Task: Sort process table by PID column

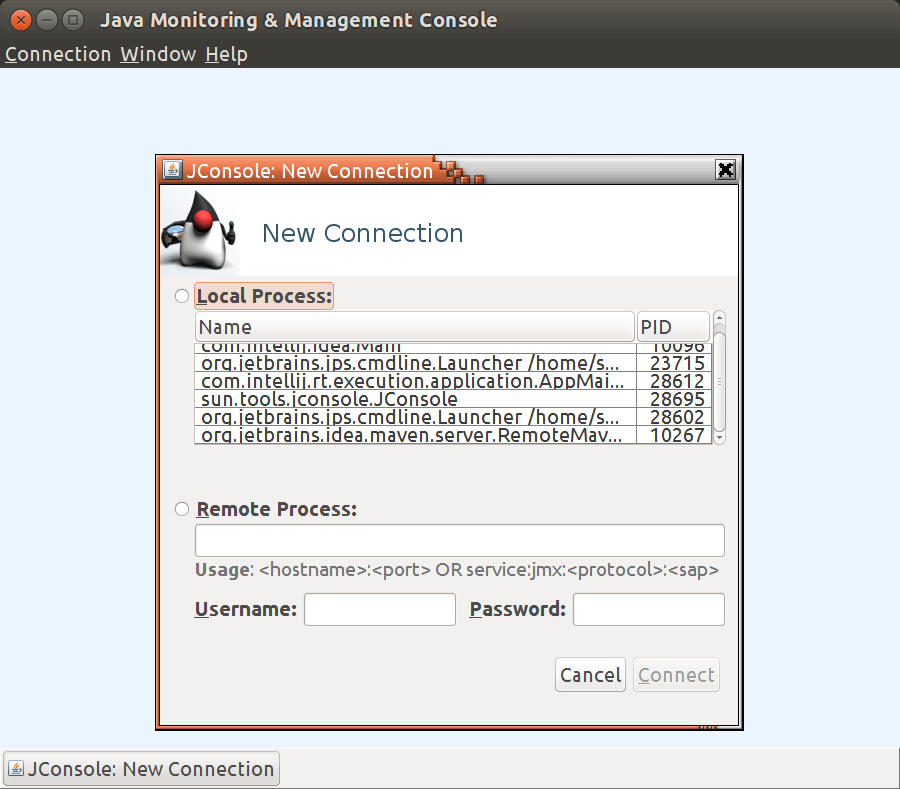Action: (673, 327)
